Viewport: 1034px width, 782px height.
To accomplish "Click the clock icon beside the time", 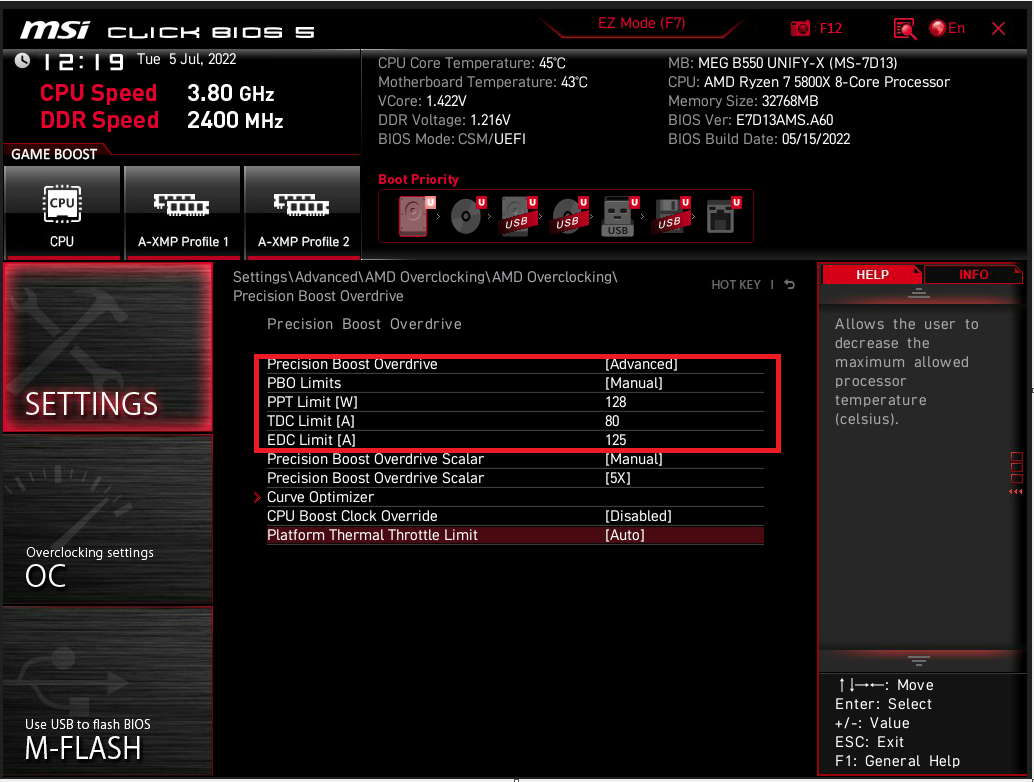I will tap(22, 61).
